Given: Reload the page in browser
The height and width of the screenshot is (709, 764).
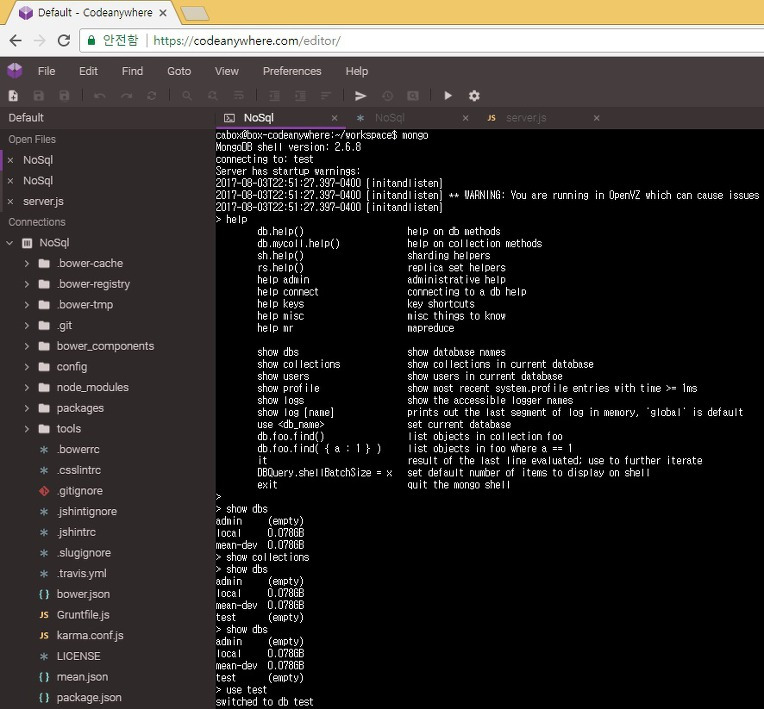Looking at the screenshot, I should [64, 40].
